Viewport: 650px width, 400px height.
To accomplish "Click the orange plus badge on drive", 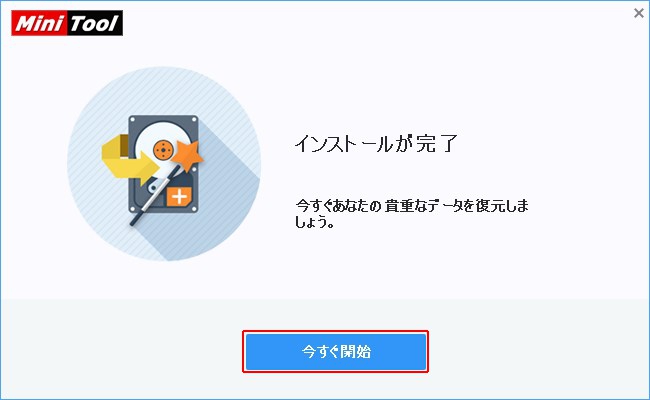I will pyautogui.click(x=179, y=196).
